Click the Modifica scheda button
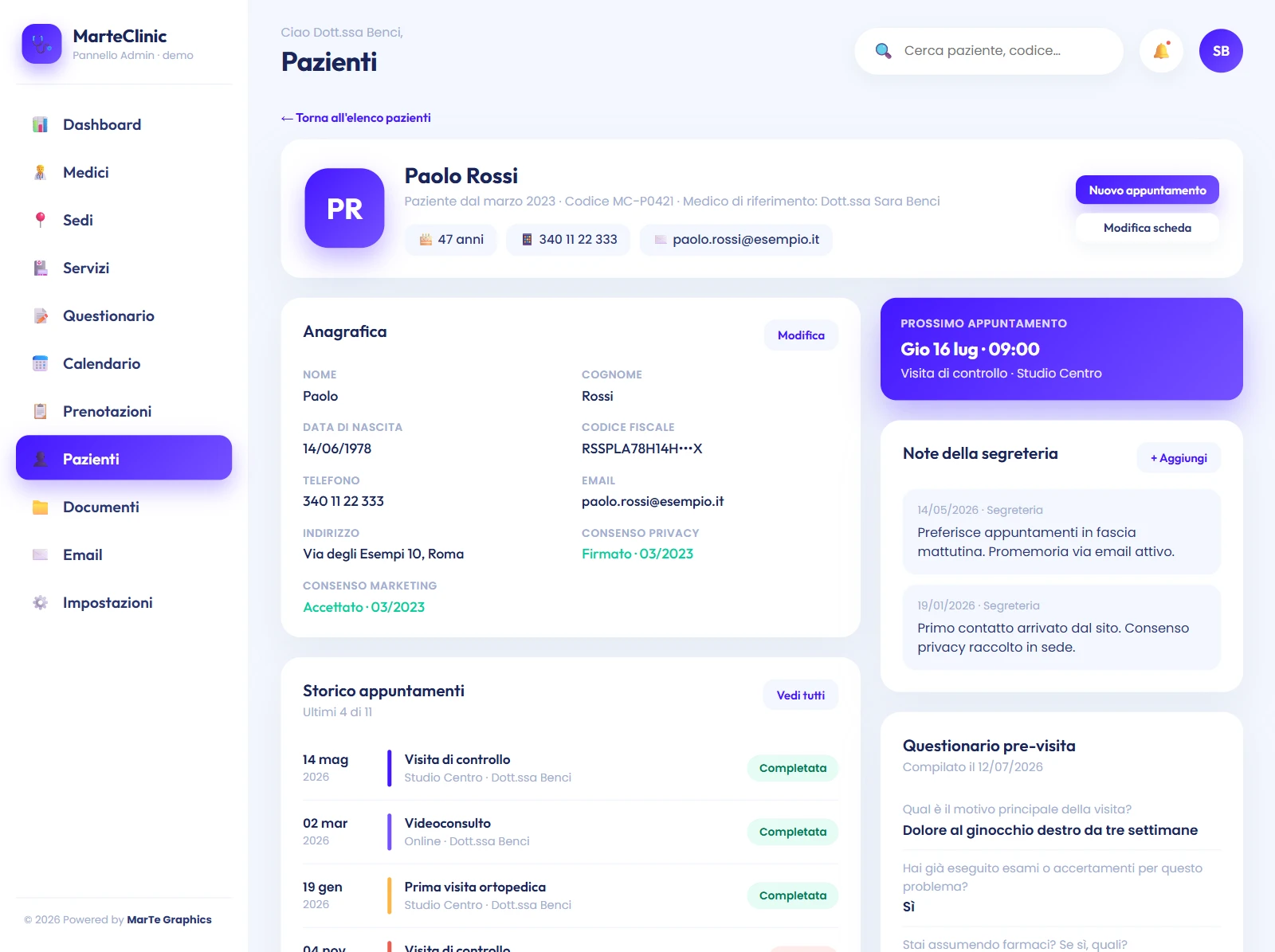This screenshot has height=952, width=1275. pos(1147,228)
